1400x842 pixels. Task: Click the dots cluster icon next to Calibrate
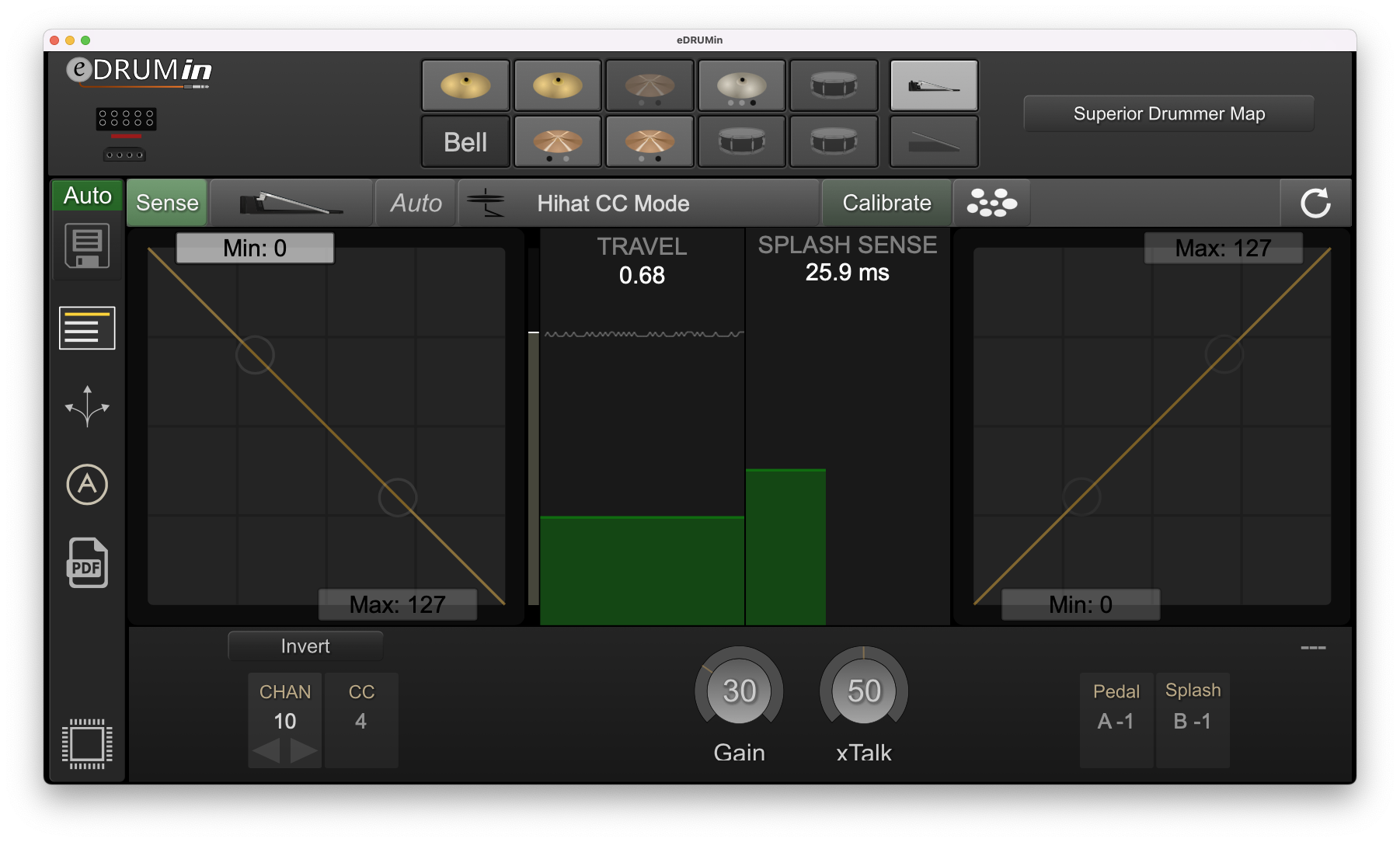991,203
